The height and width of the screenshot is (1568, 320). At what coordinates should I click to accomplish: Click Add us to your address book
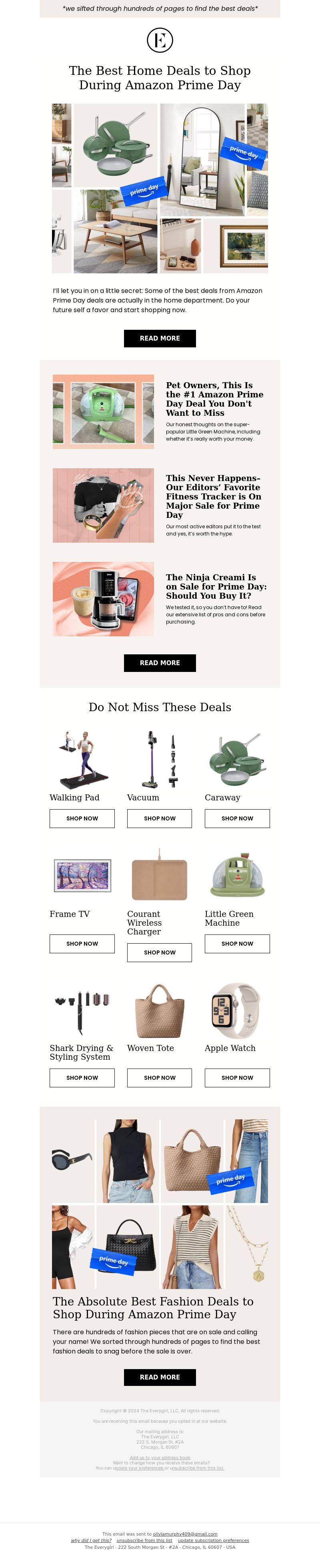(160, 1457)
